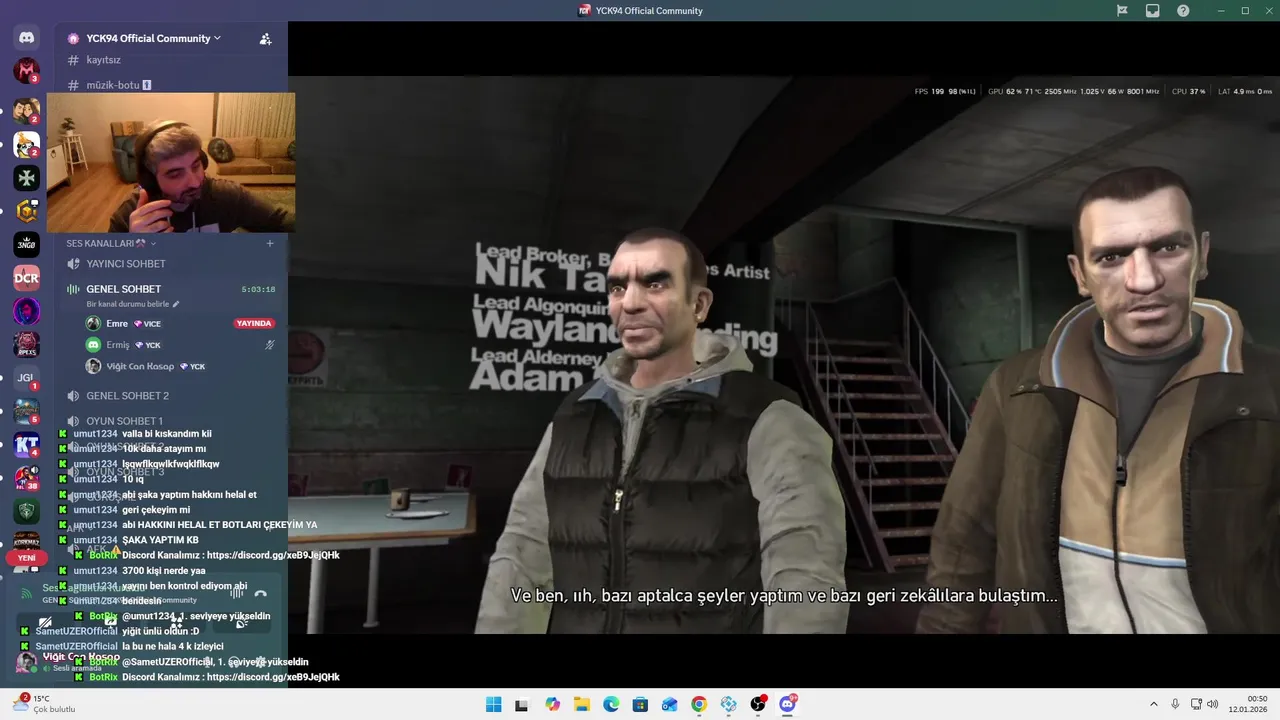Open File Explorer from taskbar
The width and height of the screenshot is (1280, 720).
click(581, 704)
